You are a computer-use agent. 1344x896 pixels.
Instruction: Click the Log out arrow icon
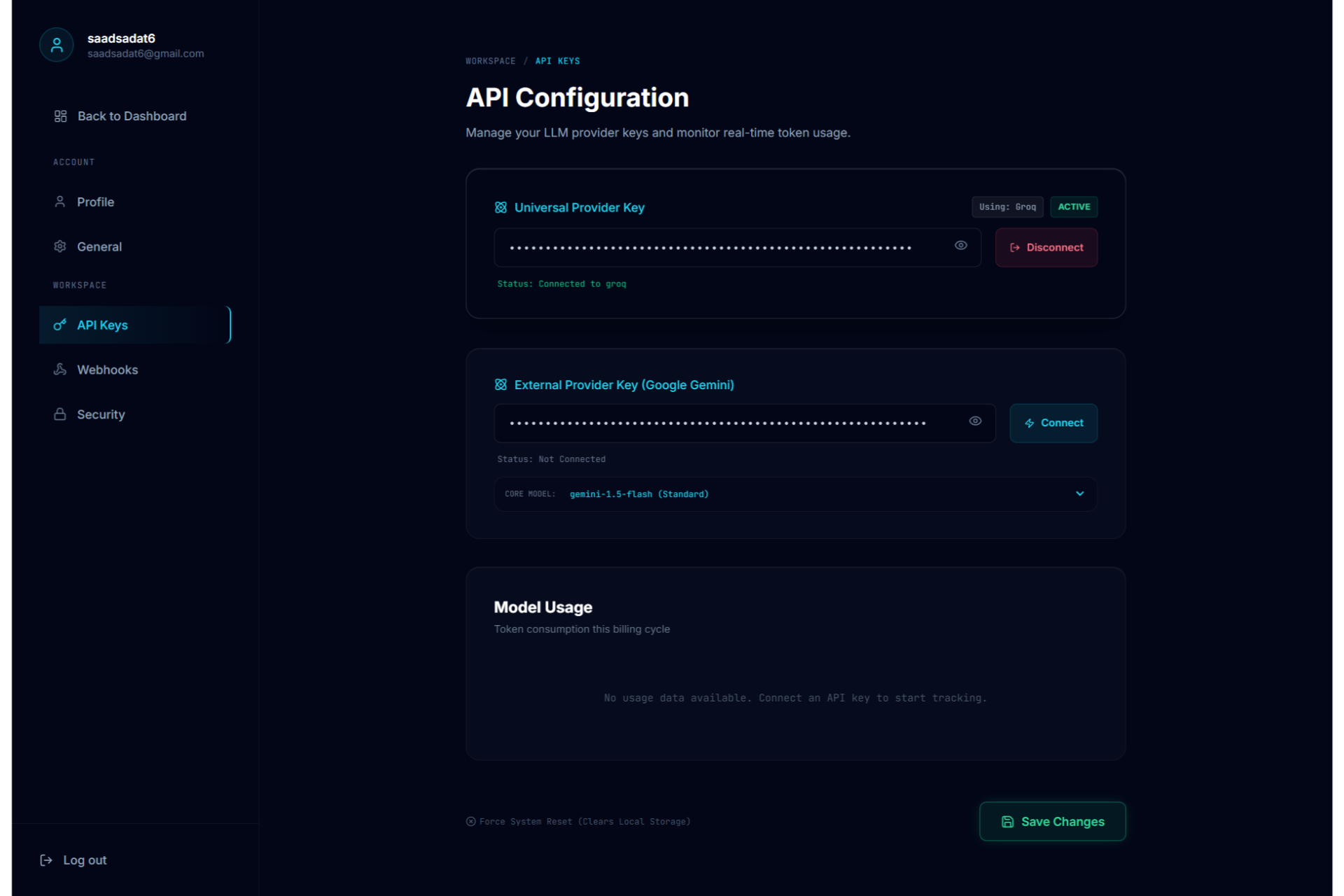tap(46, 860)
